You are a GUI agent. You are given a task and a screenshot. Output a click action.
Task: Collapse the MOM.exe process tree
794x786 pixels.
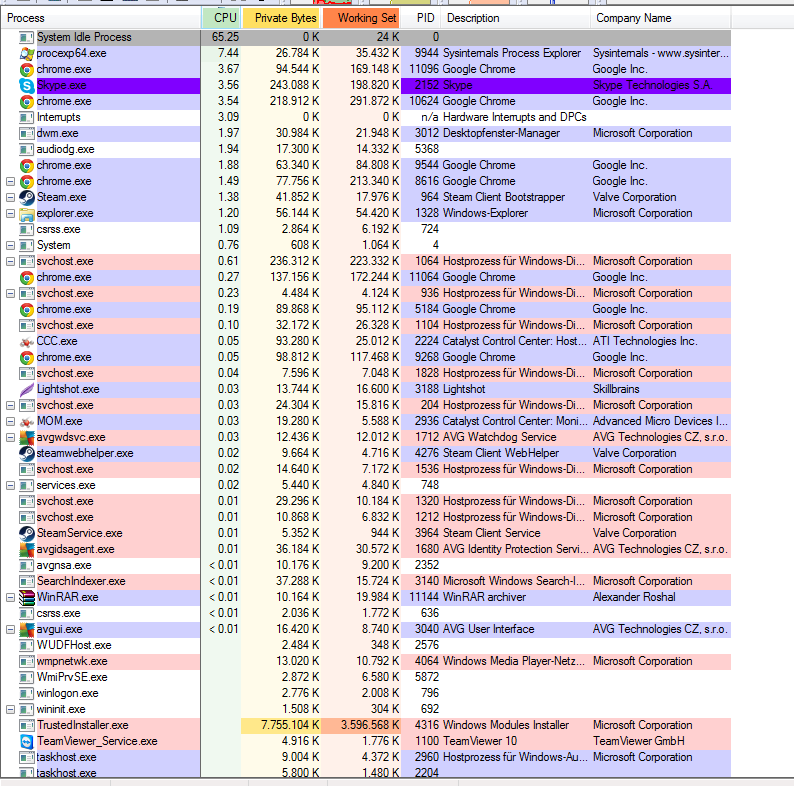[x=10, y=421]
